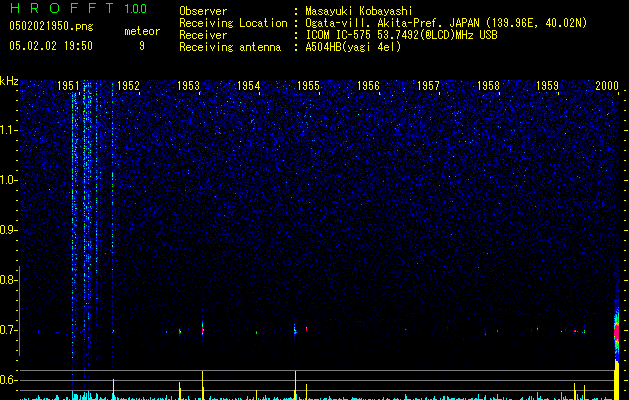The image size is (629, 400).
Task: Click the Observer field label
Action: point(203,11)
